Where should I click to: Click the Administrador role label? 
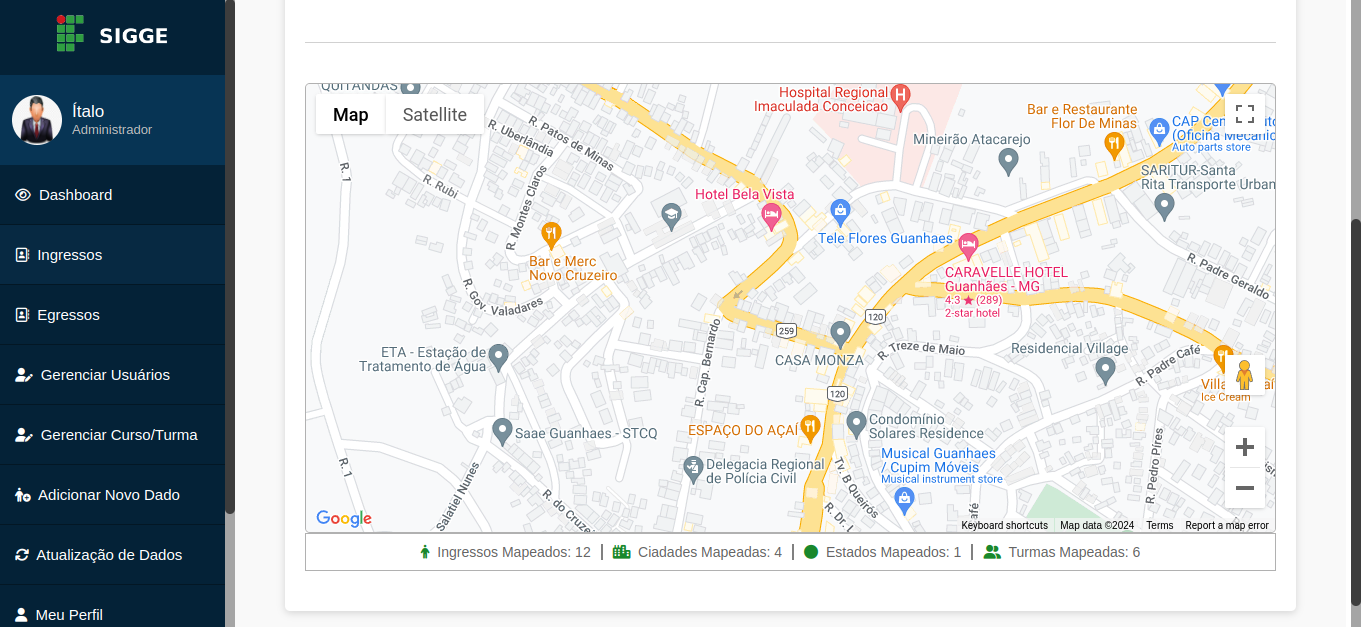click(112, 130)
